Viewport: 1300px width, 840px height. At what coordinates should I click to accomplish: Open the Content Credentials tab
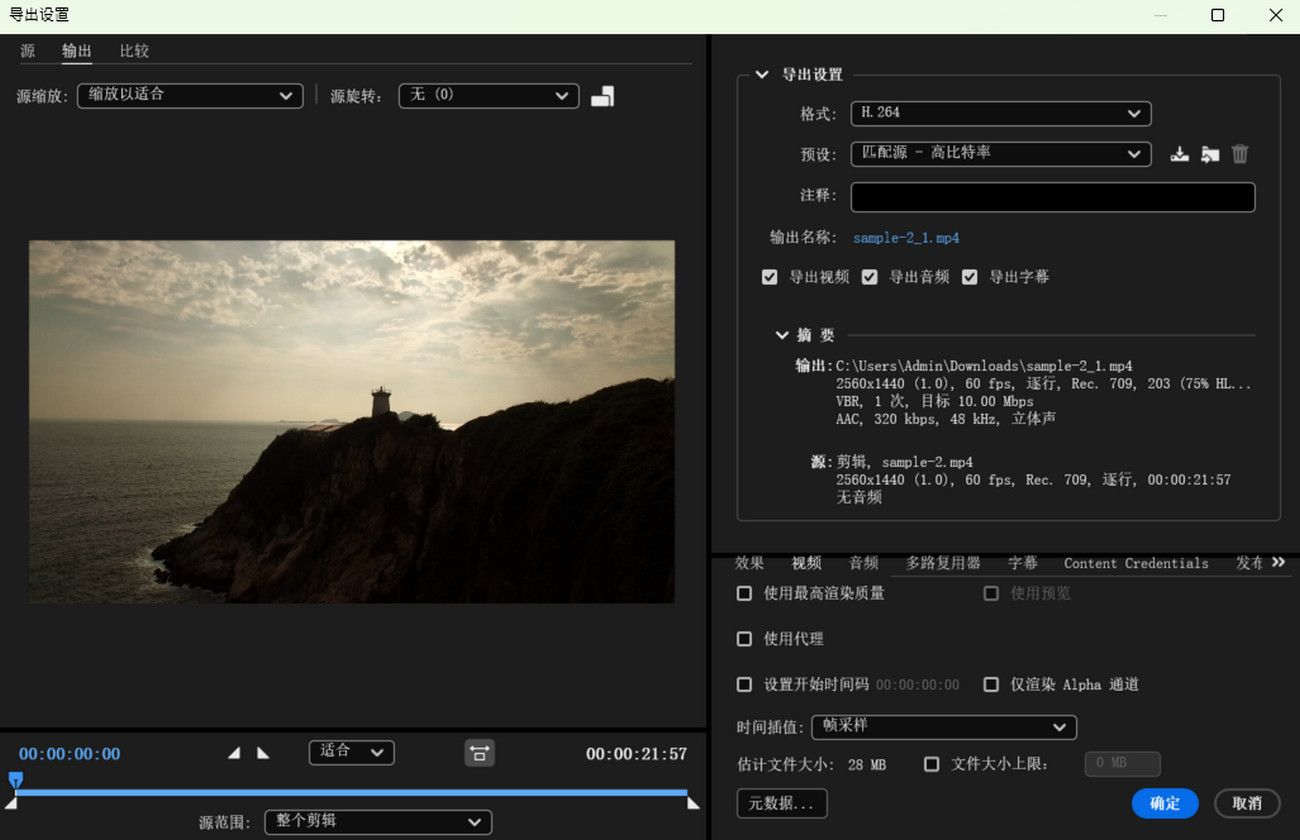coord(1136,563)
